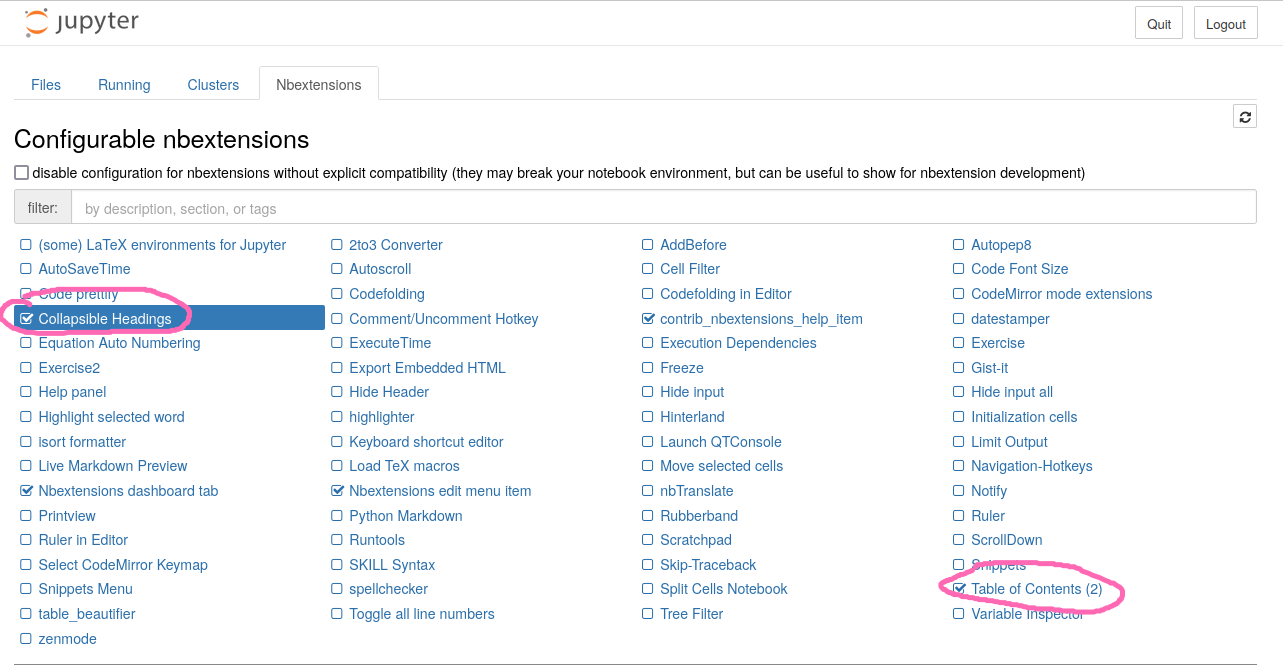Click the Jupyter logo
Viewport: 1283px width, 667px height.
click(x=82, y=23)
